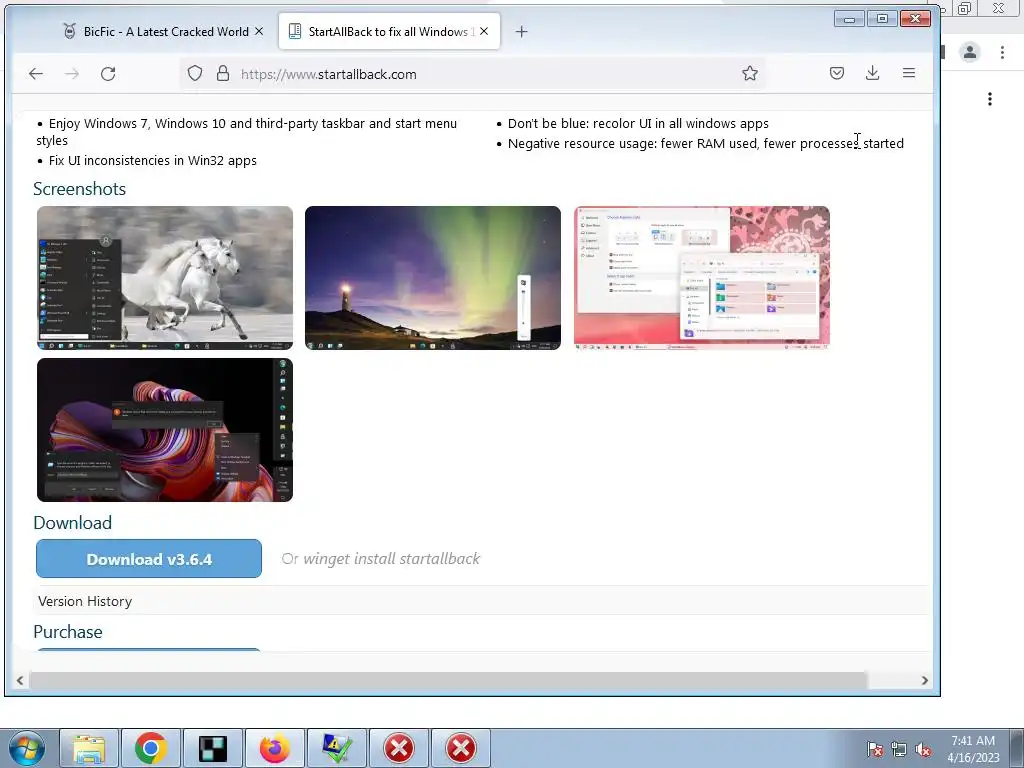Open the second red X taskbar item
The image size is (1024, 768).
(461, 748)
